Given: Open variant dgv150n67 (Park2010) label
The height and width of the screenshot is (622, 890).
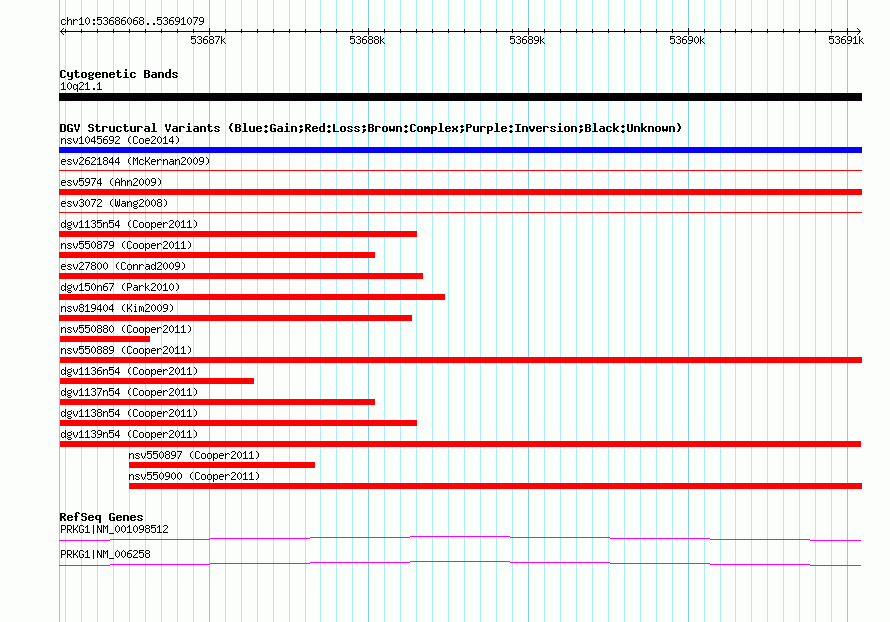Looking at the screenshot, I should pyautogui.click(x=120, y=287).
